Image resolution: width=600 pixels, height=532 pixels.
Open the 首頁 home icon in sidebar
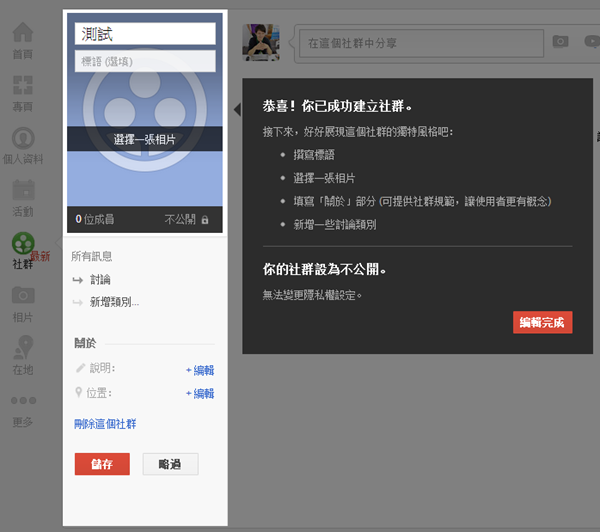[23, 32]
